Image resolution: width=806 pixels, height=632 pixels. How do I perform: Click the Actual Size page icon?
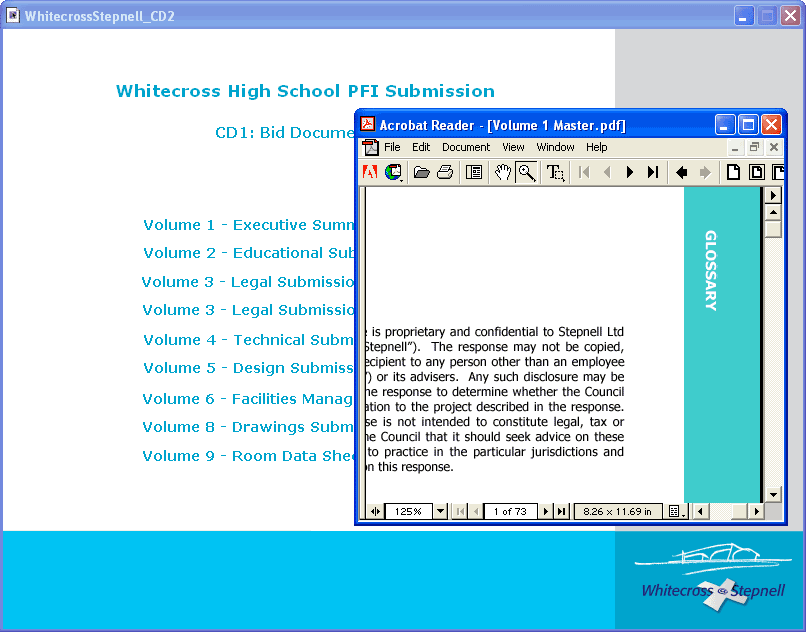(x=734, y=172)
